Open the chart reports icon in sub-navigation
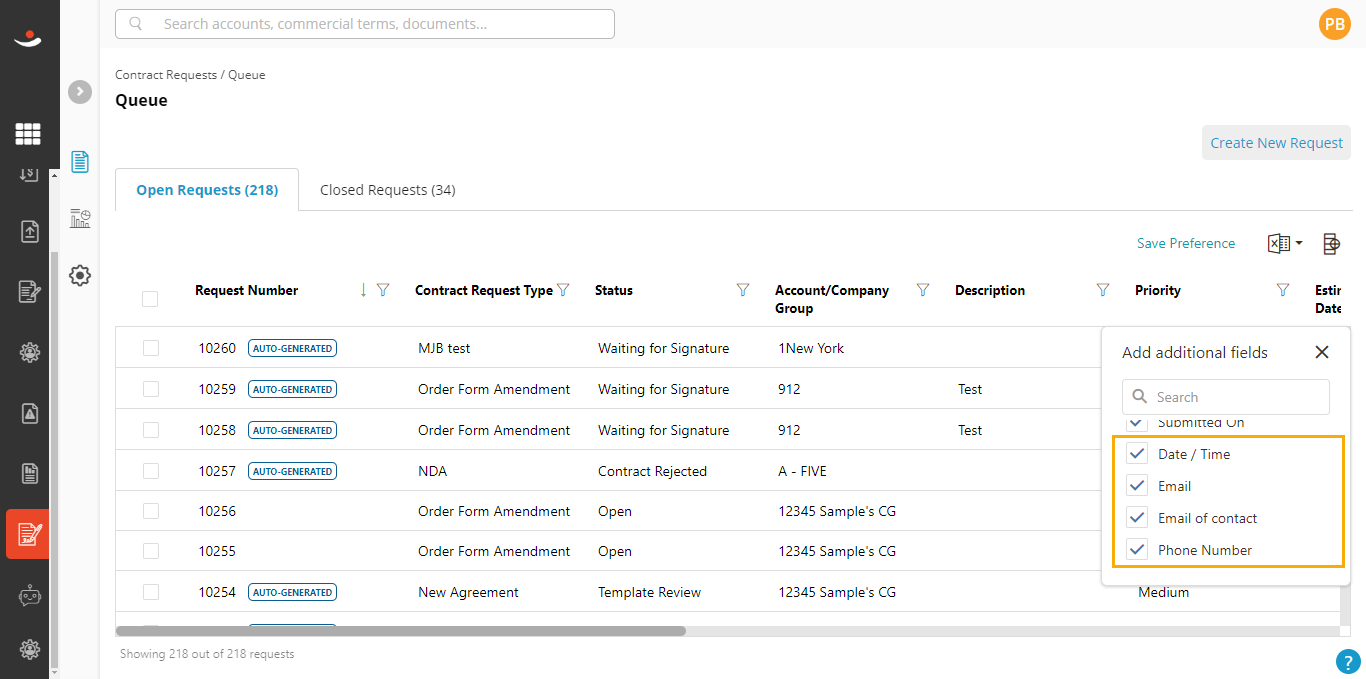Image resolution: width=1366 pixels, height=679 pixels. pyautogui.click(x=80, y=218)
